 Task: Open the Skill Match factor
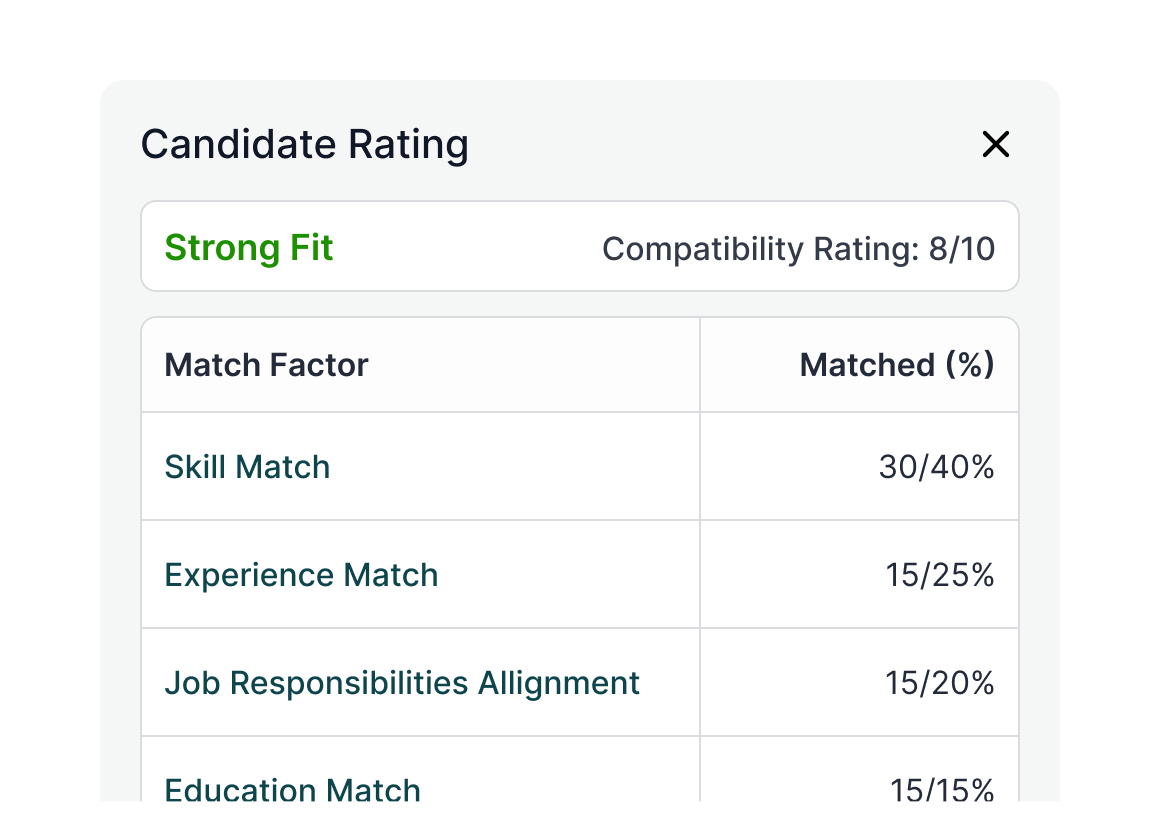pos(247,467)
